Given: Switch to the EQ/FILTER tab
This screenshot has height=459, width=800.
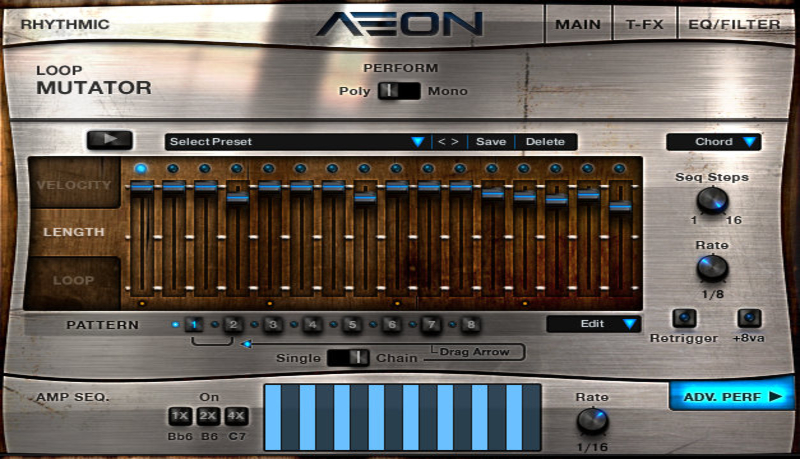Looking at the screenshot, I should (734, 24).
